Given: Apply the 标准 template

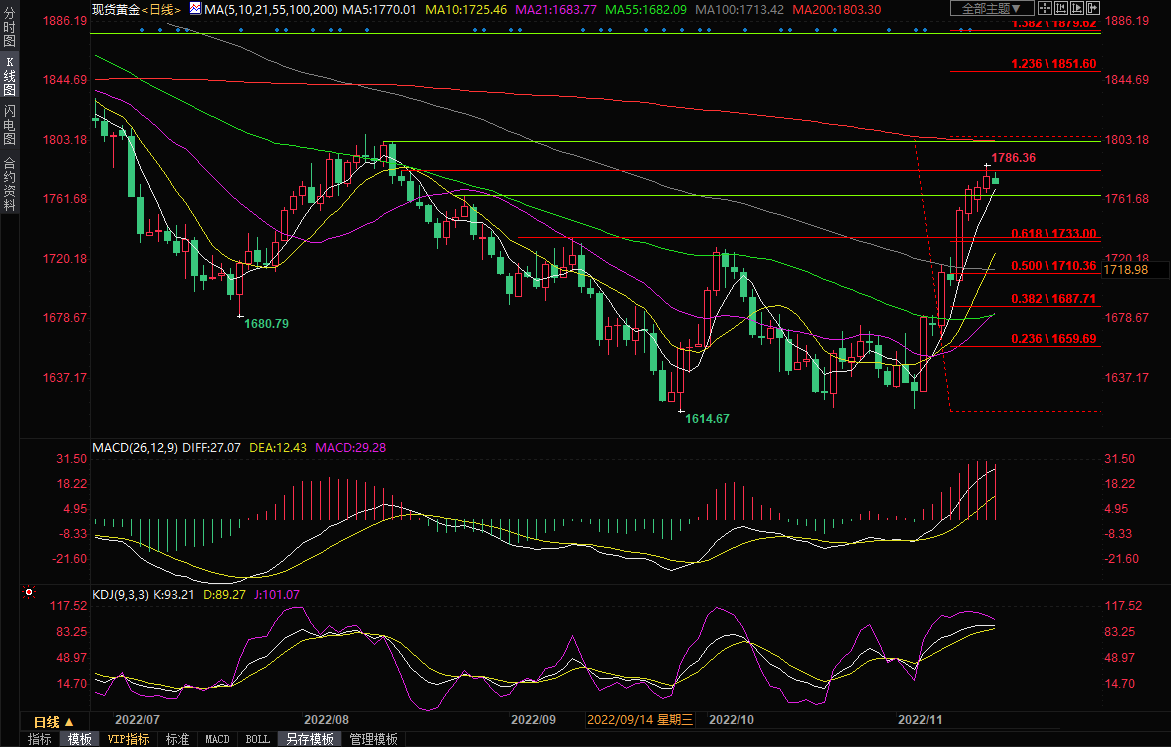Looking at the screenshot, I should click(x=177, y=739).
